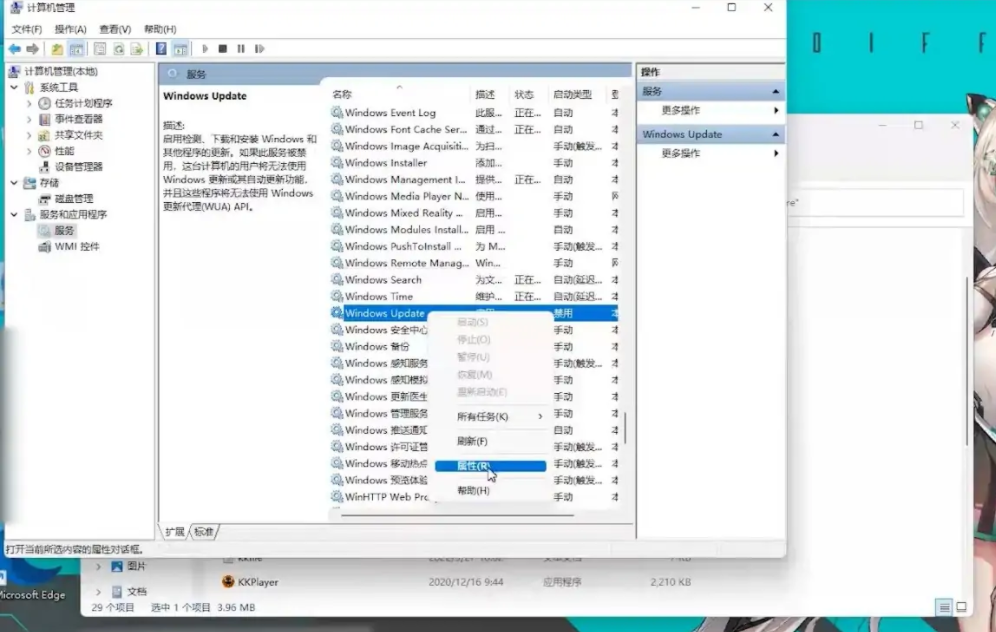This screenshot has height=632, width=996.
Task: Refresh the list using the toolbar icon
Action: (x=118, y=49)
